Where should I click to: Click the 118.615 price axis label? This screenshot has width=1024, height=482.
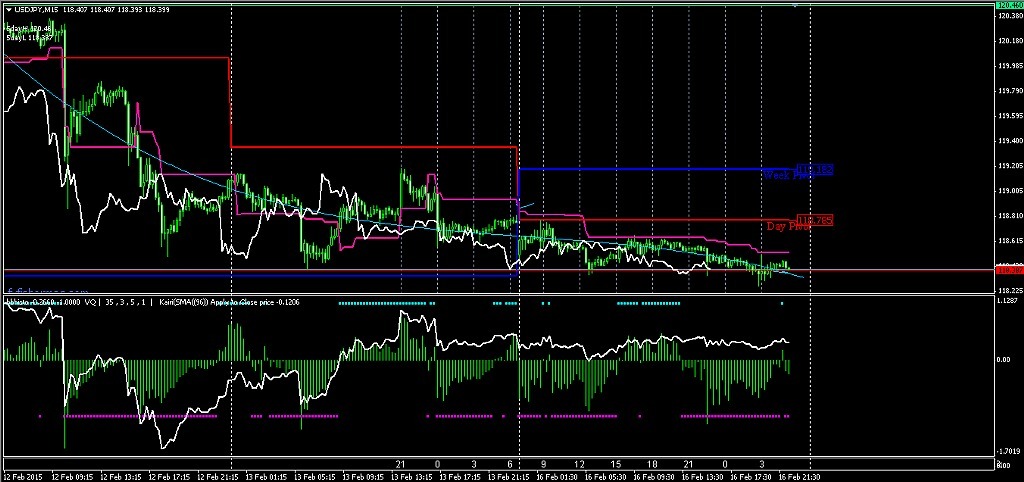click(x=1009, y=241)
